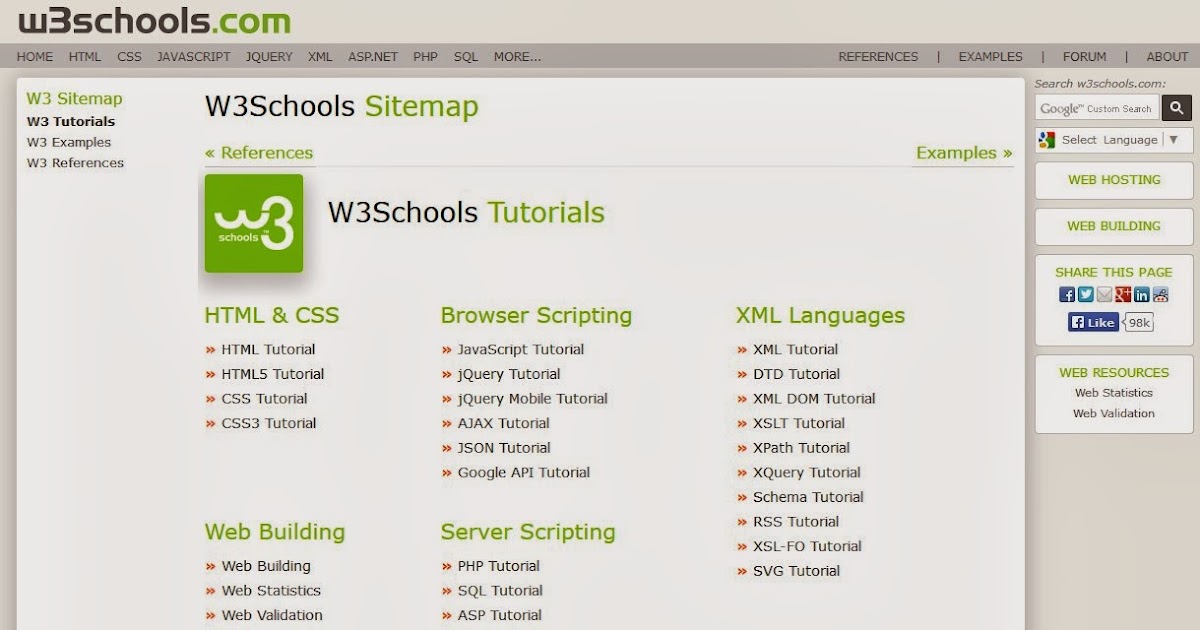Open XML in the top navigation bar
The height and width of the screenshot is (630, 1200).
coord(320,57)
